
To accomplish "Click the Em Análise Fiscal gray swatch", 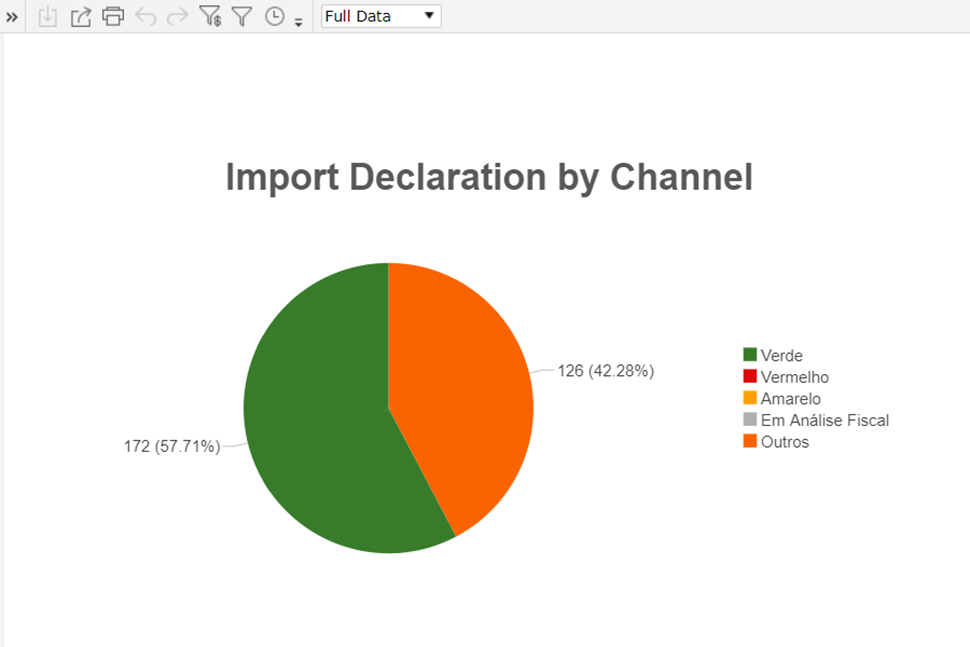I will pos(750,419).
